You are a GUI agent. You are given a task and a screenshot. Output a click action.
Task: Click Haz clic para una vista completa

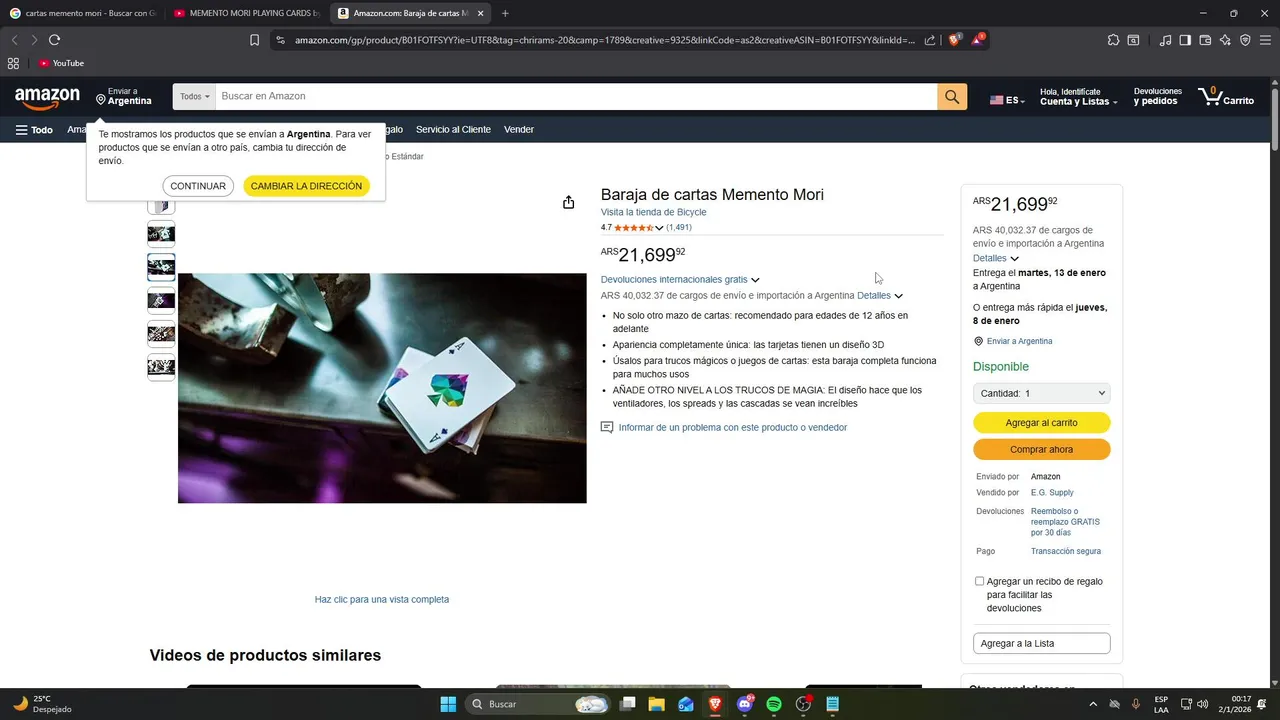pos(382,599)
